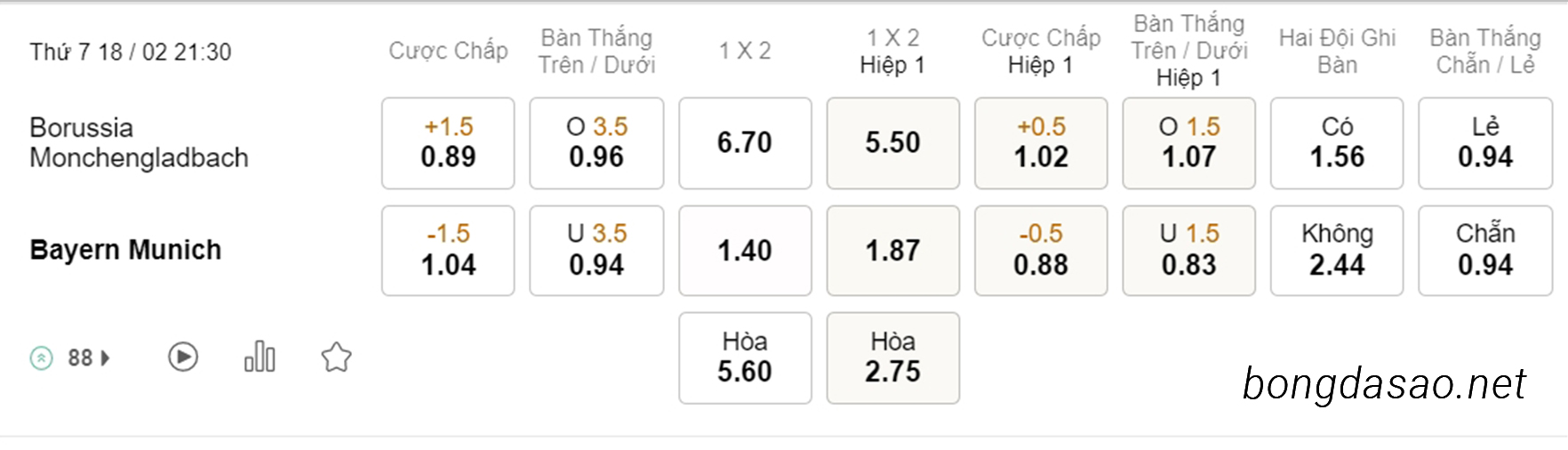Screen dimensions: 1568x450
Task: Open match statistics bar chart icon
Action: 260,357
